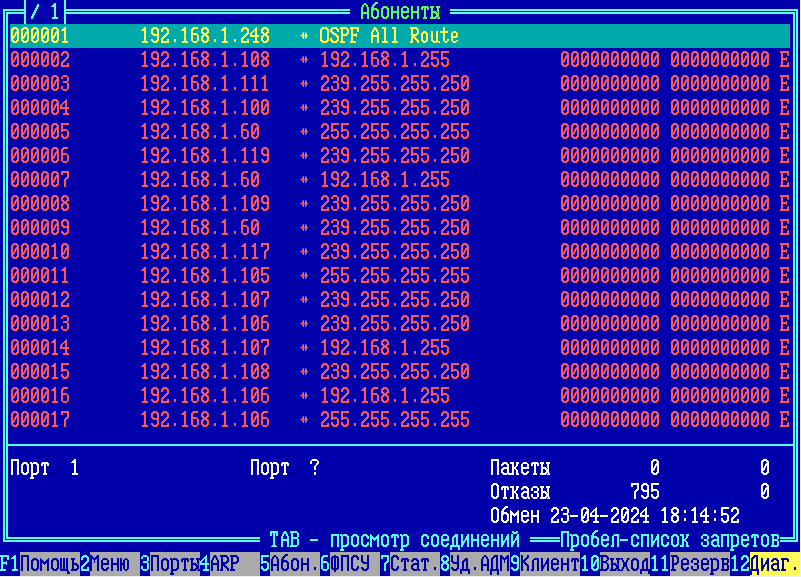The image size is (801, 577).
Task: Open the ARP table function key
Action: pyautogui.click(x=224, y=564)
